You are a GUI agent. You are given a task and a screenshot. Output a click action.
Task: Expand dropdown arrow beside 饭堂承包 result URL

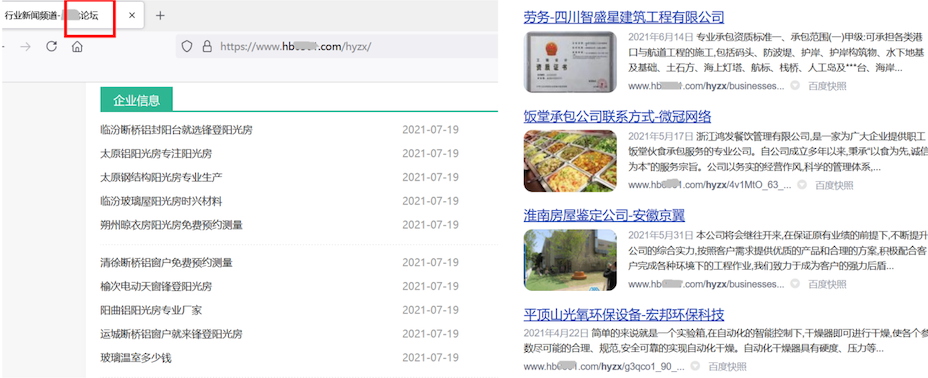tap(802, 185)
